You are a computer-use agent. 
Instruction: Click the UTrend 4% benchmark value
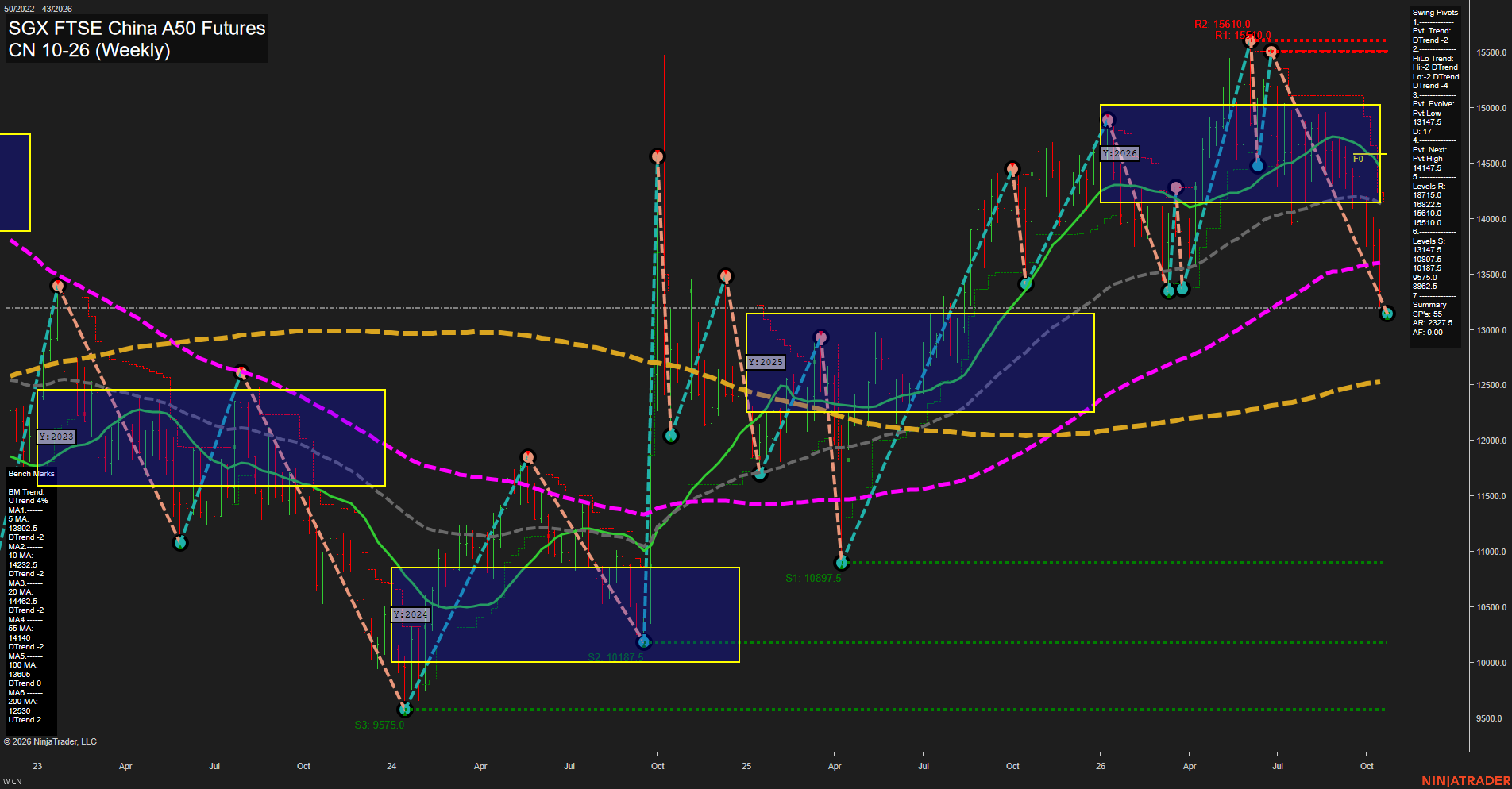29,501
